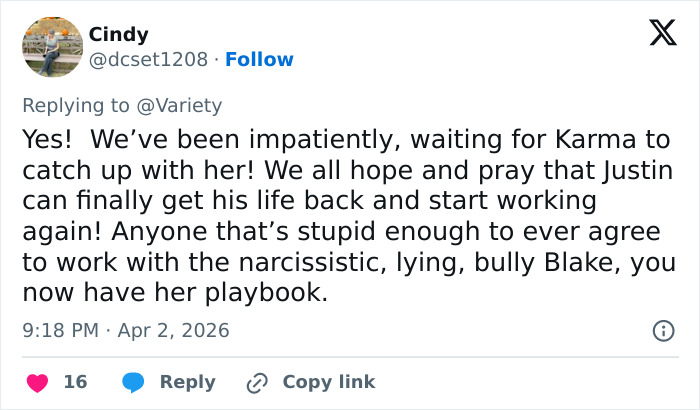The width and height of the screenshot is (700, 410).
Task: Click the X logo icon
Action: [656, 33]
